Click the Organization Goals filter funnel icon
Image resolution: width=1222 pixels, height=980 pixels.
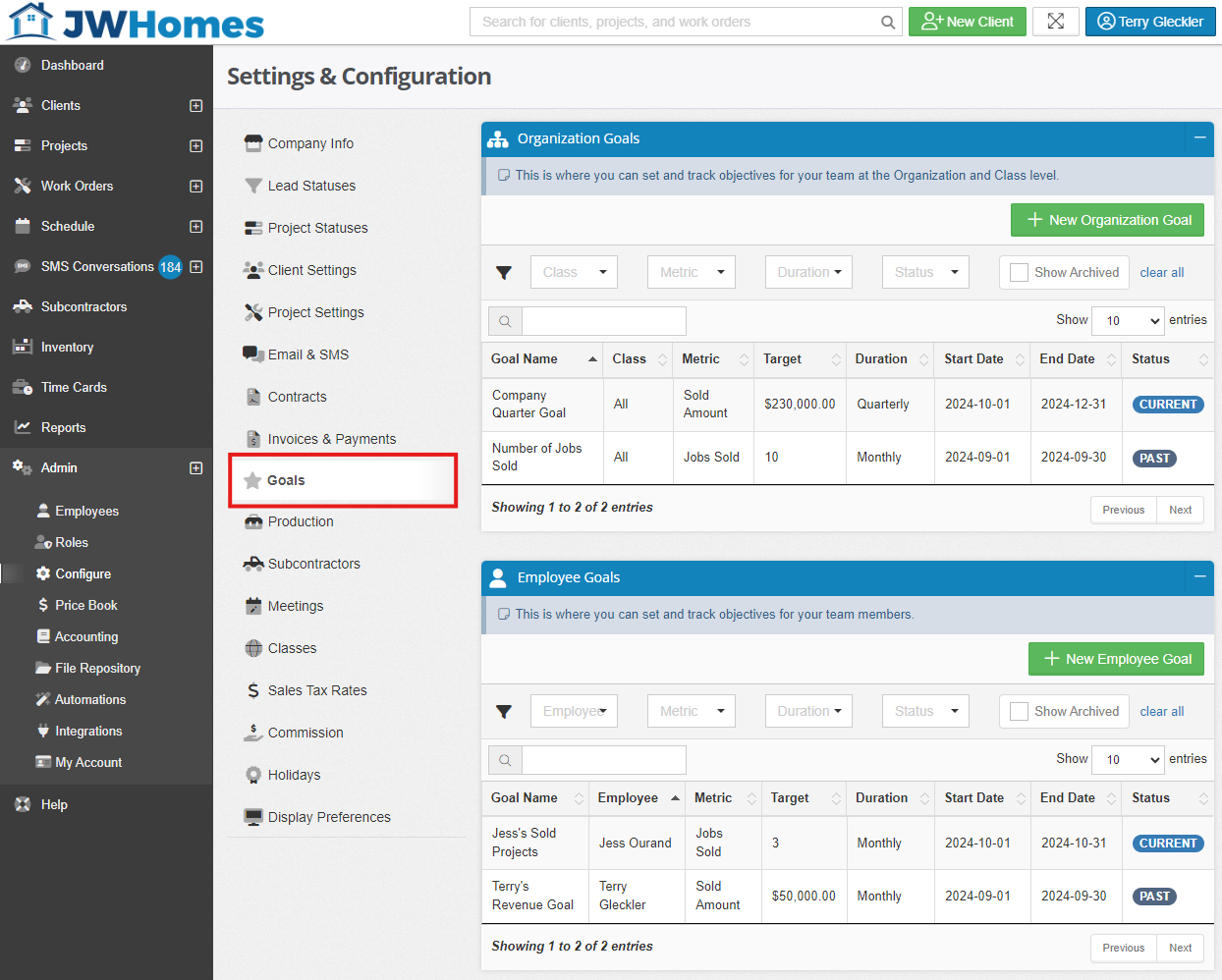coord(504,273)
